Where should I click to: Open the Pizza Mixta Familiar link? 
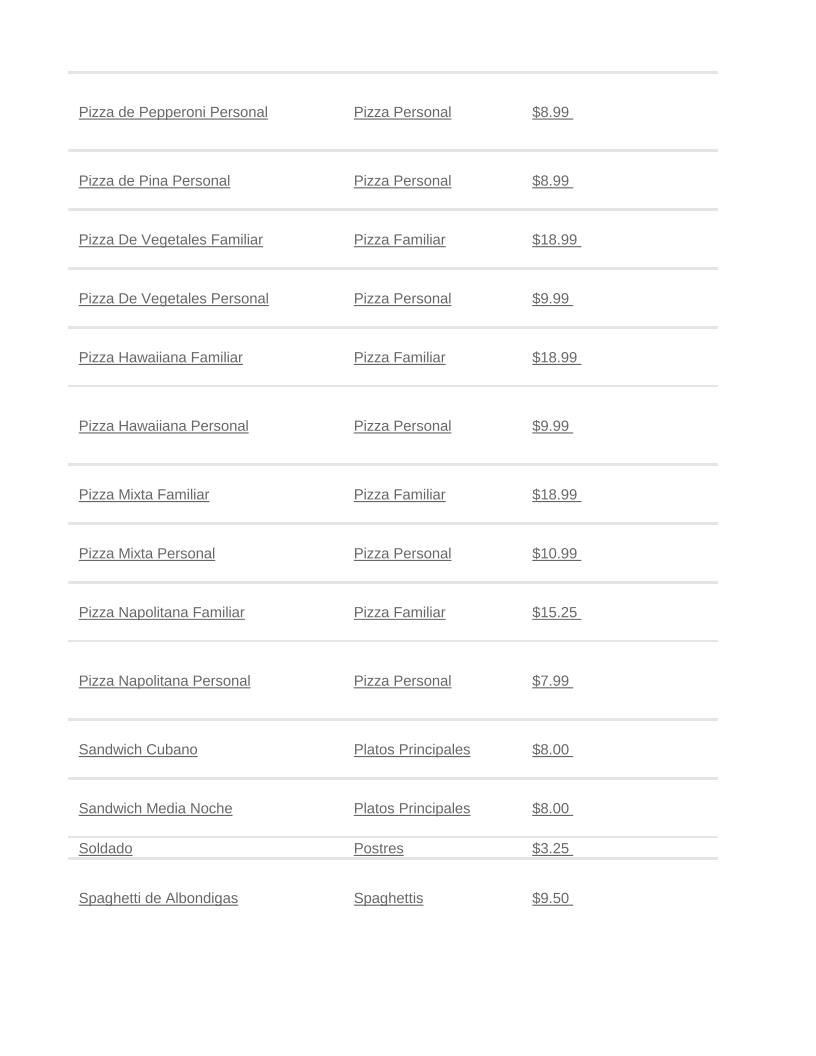(144, 495)
